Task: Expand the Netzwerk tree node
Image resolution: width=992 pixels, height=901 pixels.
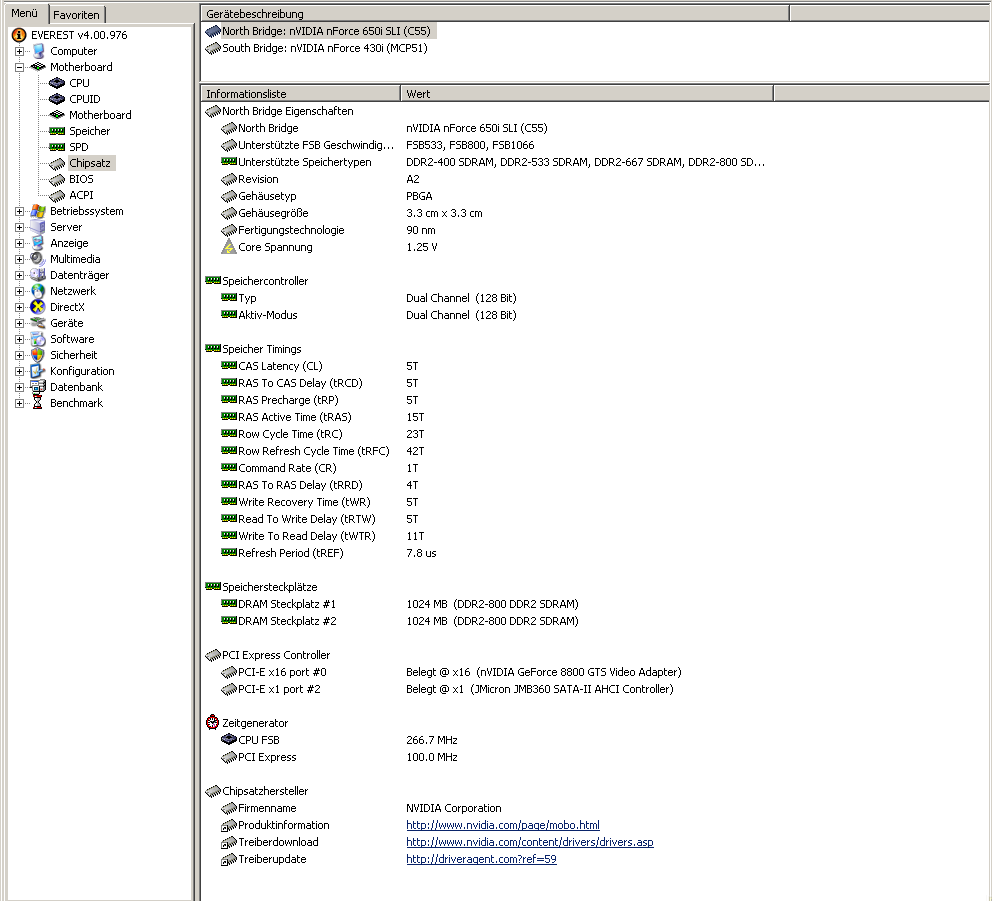Action: pyautogui.click(x=20, y=291)
